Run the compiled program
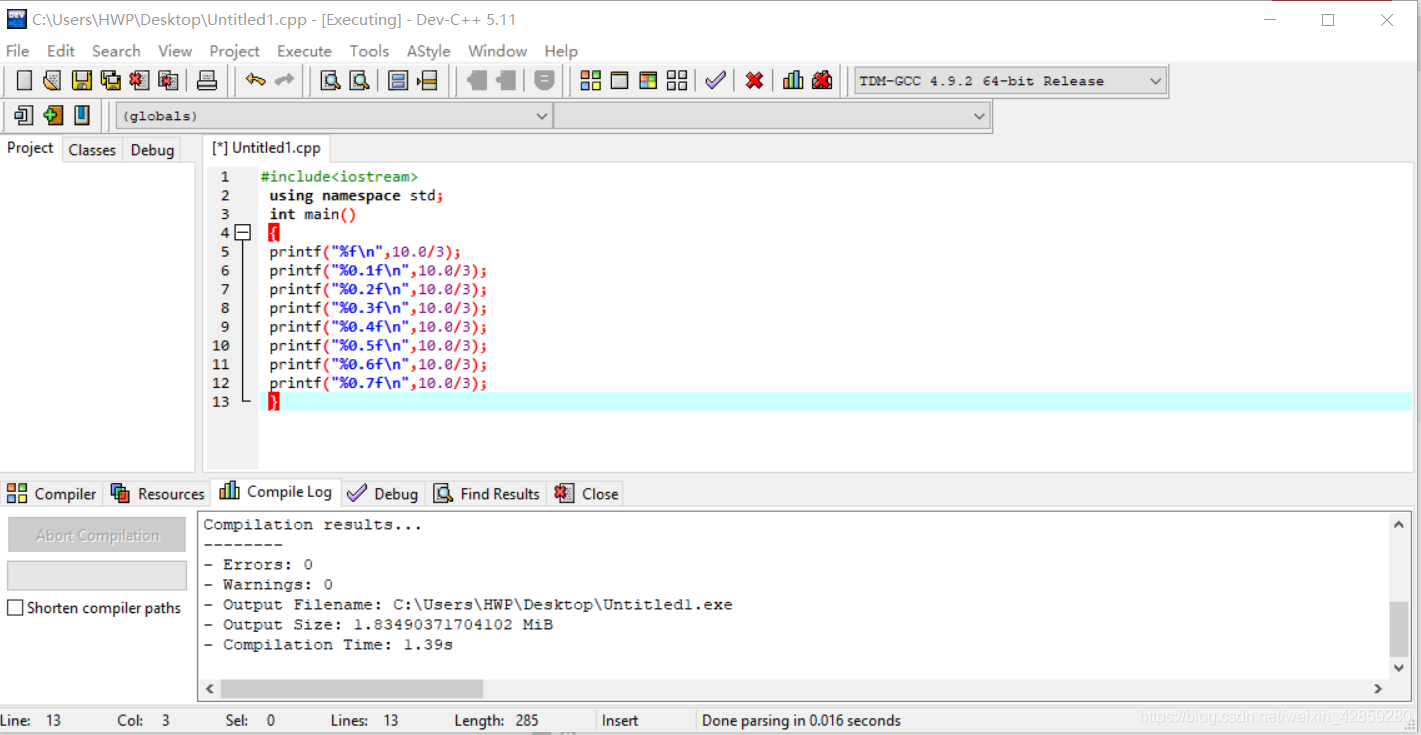 [x=619, y=80]
